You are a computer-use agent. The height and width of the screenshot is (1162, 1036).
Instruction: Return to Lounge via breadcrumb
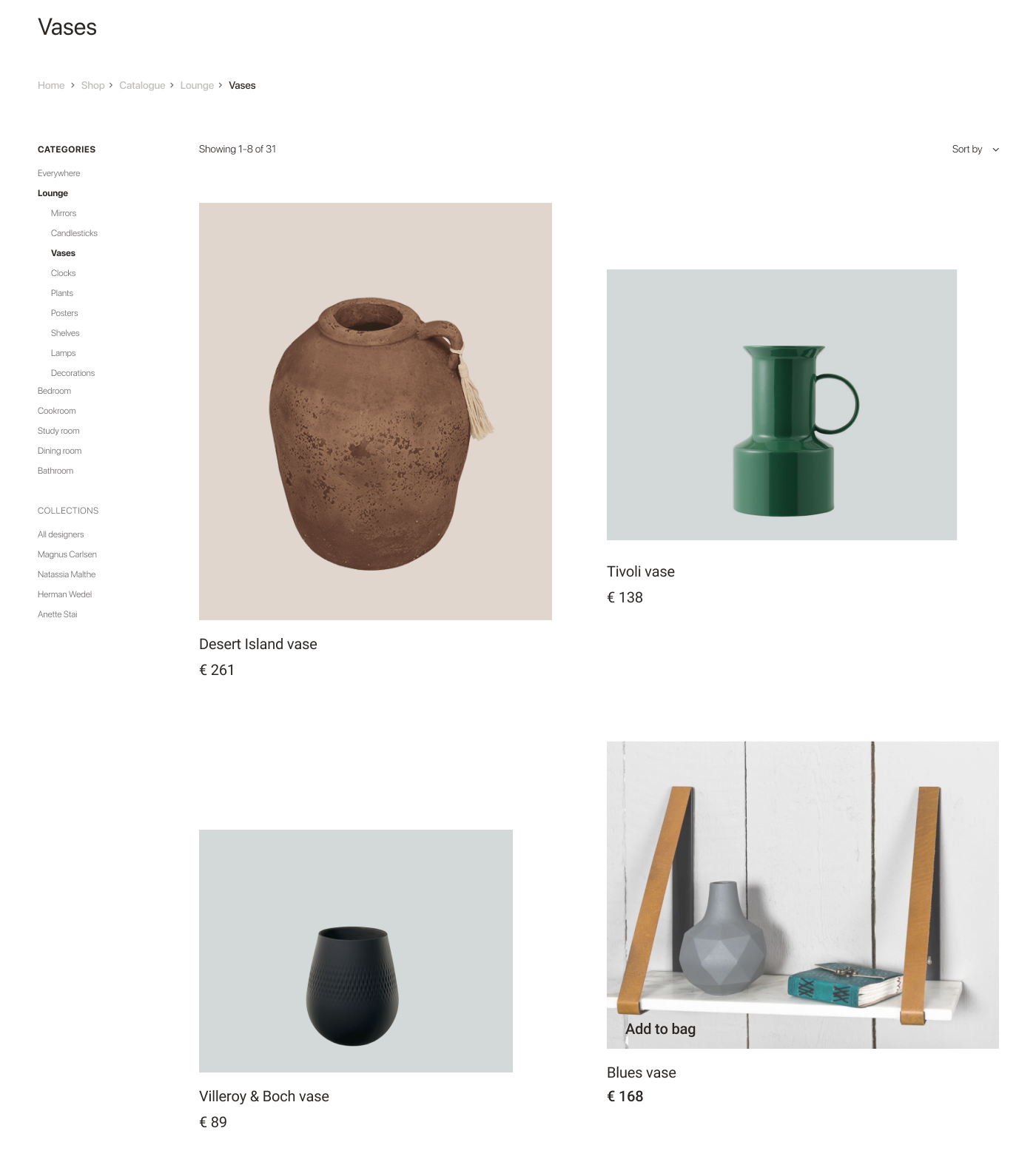tap(197, 85)
